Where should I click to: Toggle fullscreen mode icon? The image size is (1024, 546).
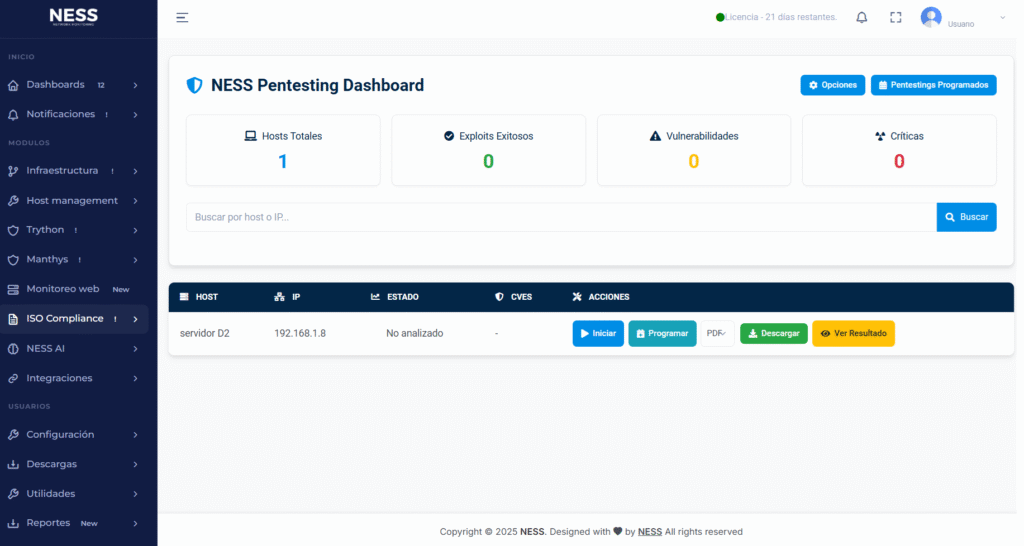(x=895, y=17)
